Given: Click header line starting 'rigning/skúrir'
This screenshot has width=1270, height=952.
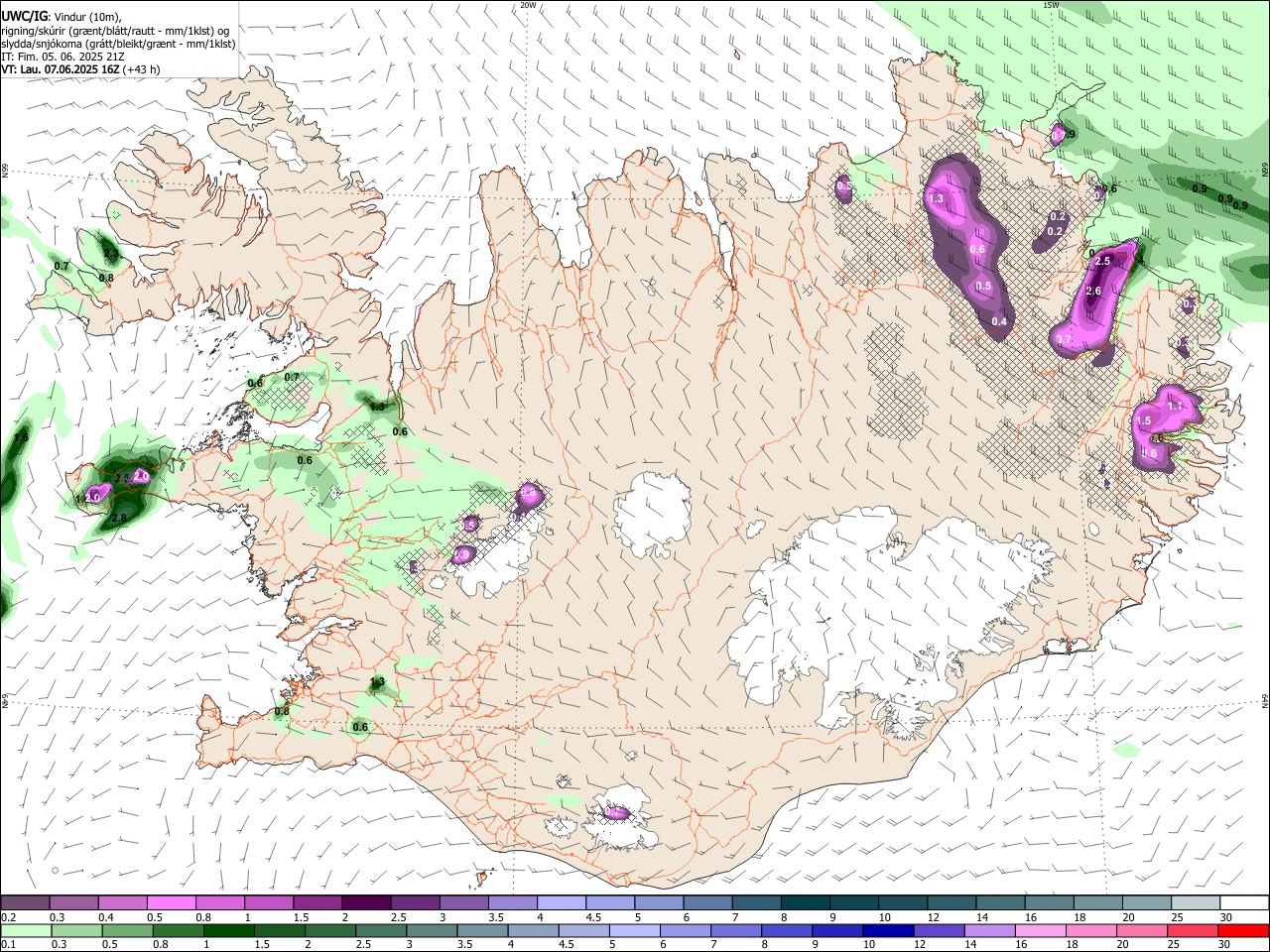Looking at the screenshot, I should (x=115, y=31).
